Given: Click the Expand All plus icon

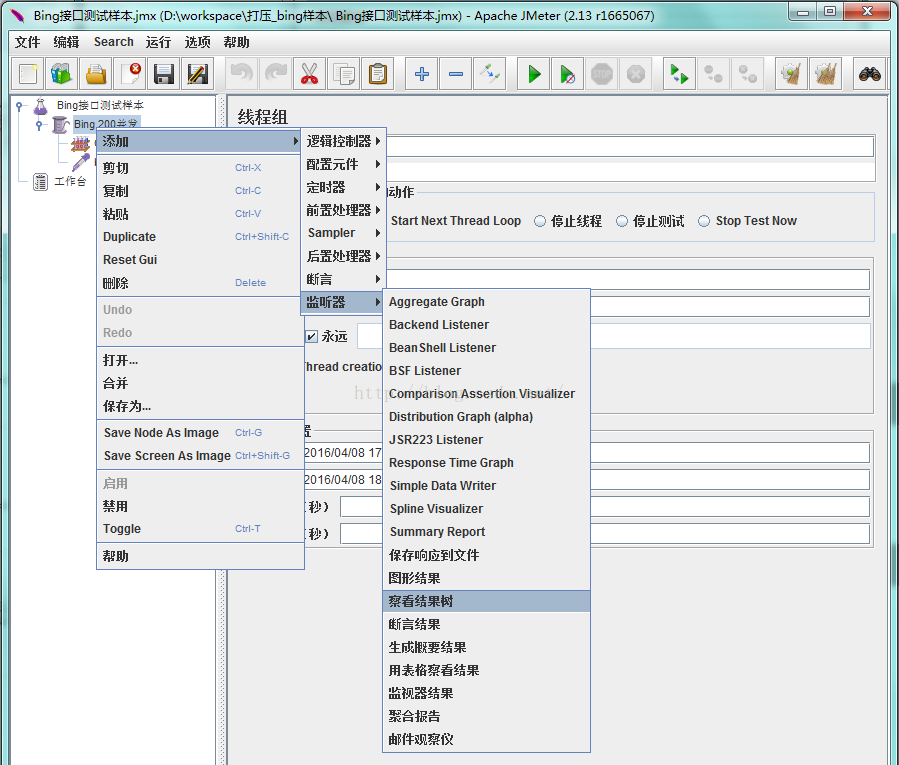Looking at the screenshot, I should [422, 74].
